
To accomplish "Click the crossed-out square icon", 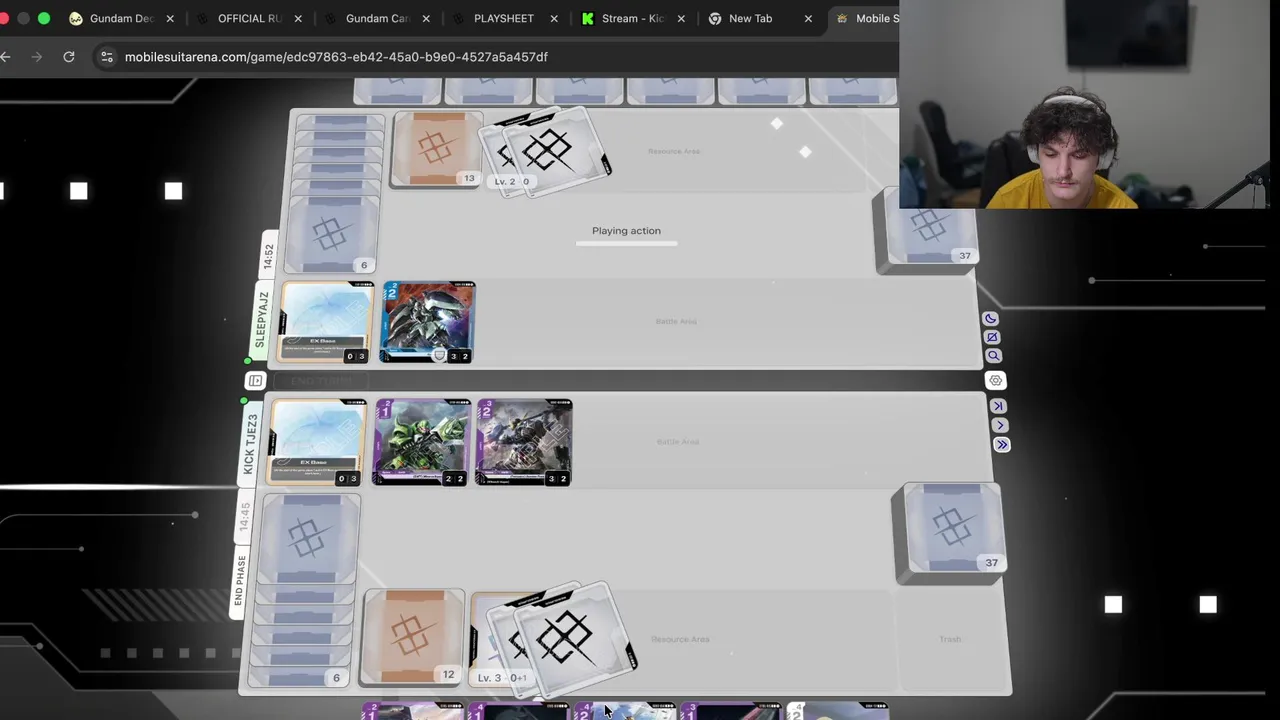I will click(x=991, y=337).
